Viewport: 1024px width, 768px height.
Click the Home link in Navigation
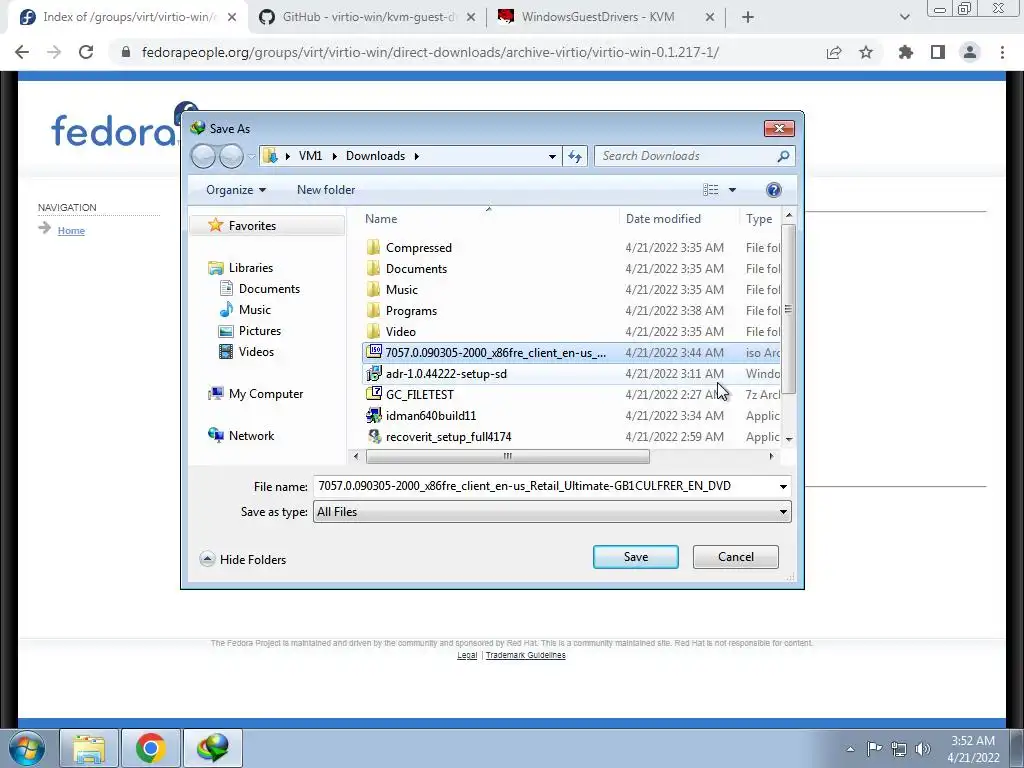pyautogui.click(x=71, y=231)
